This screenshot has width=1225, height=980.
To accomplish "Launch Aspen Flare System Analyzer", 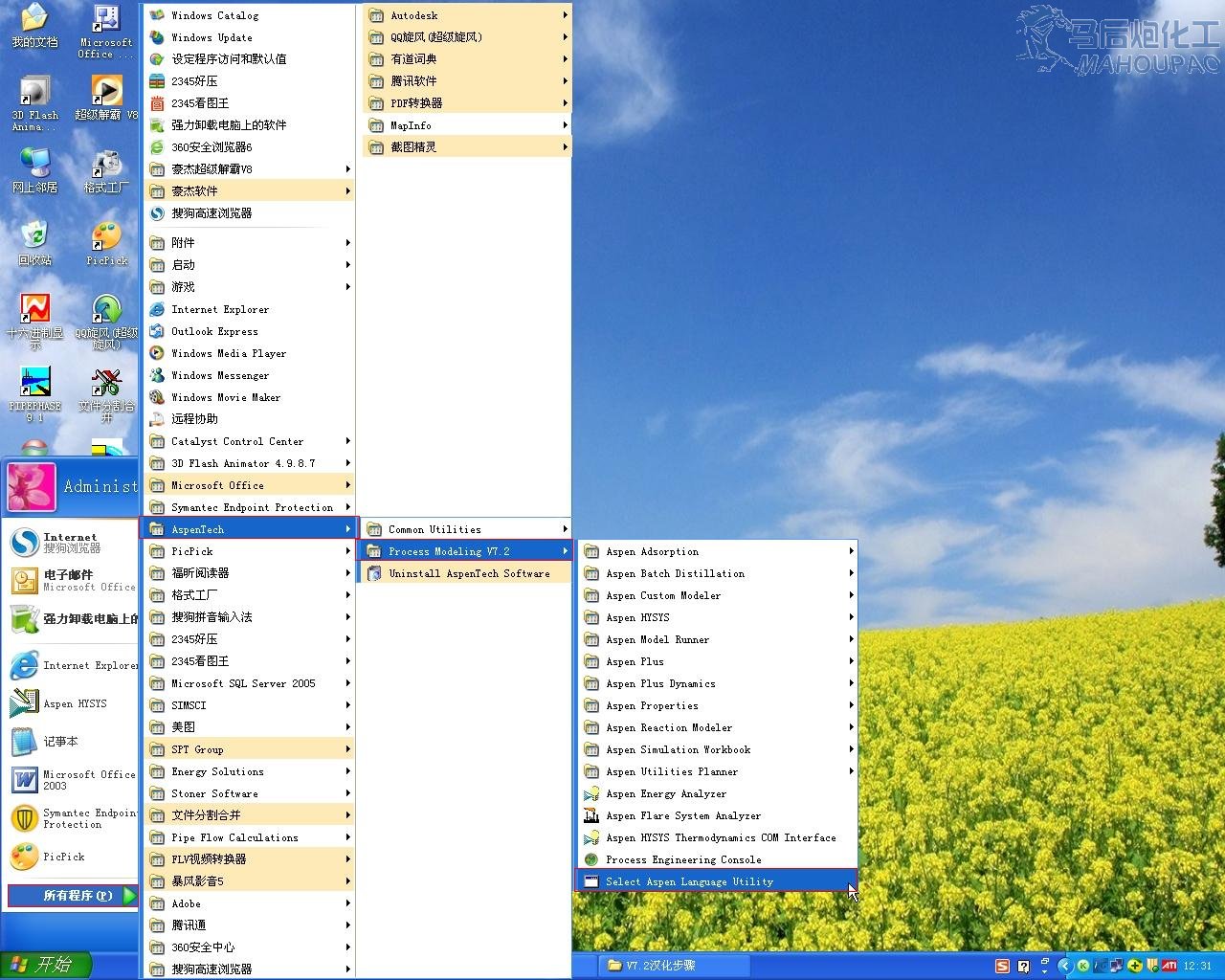I will click(x=717, y=815).
